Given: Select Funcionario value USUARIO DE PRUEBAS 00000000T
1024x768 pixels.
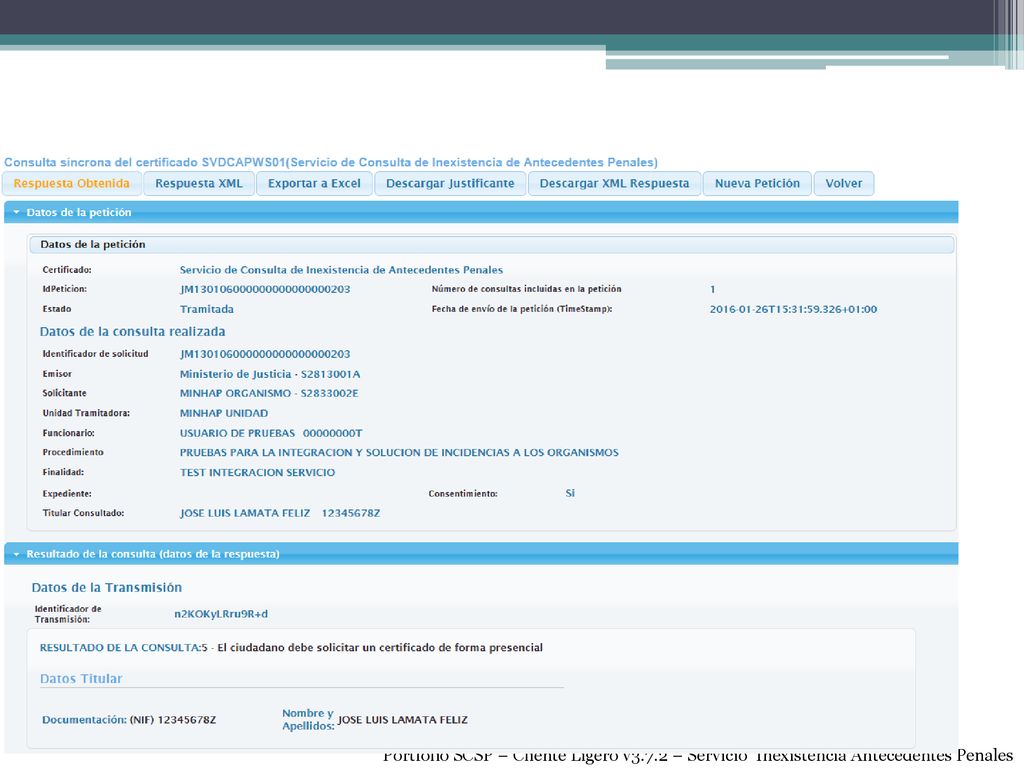Looking at the screenshot, I should [x=270, y=433].
